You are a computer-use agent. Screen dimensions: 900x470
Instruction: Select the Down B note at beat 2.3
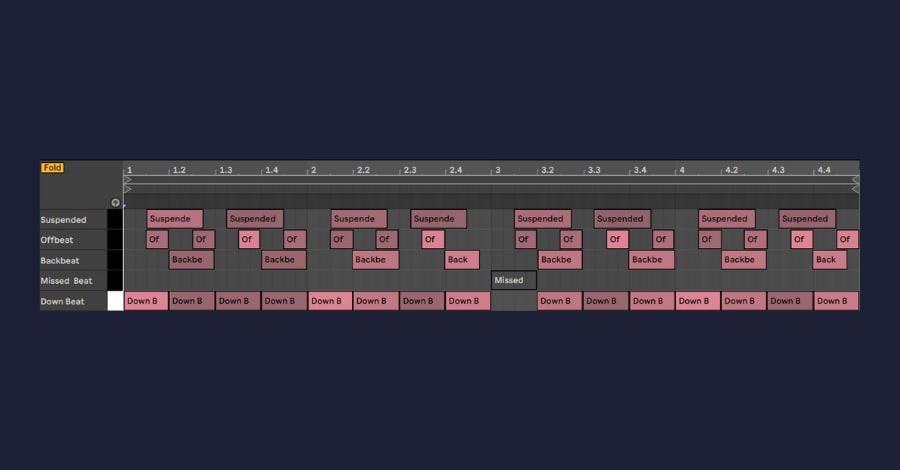point(422,301)
